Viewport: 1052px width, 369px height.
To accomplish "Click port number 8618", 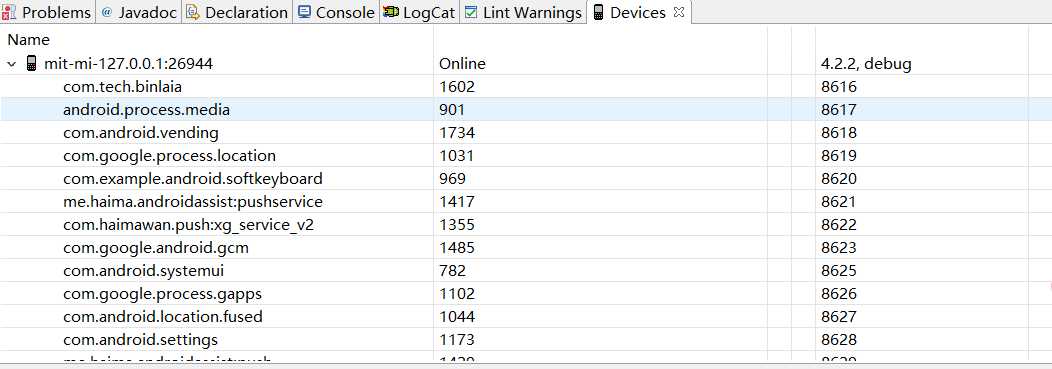I will tap(839, 133).
